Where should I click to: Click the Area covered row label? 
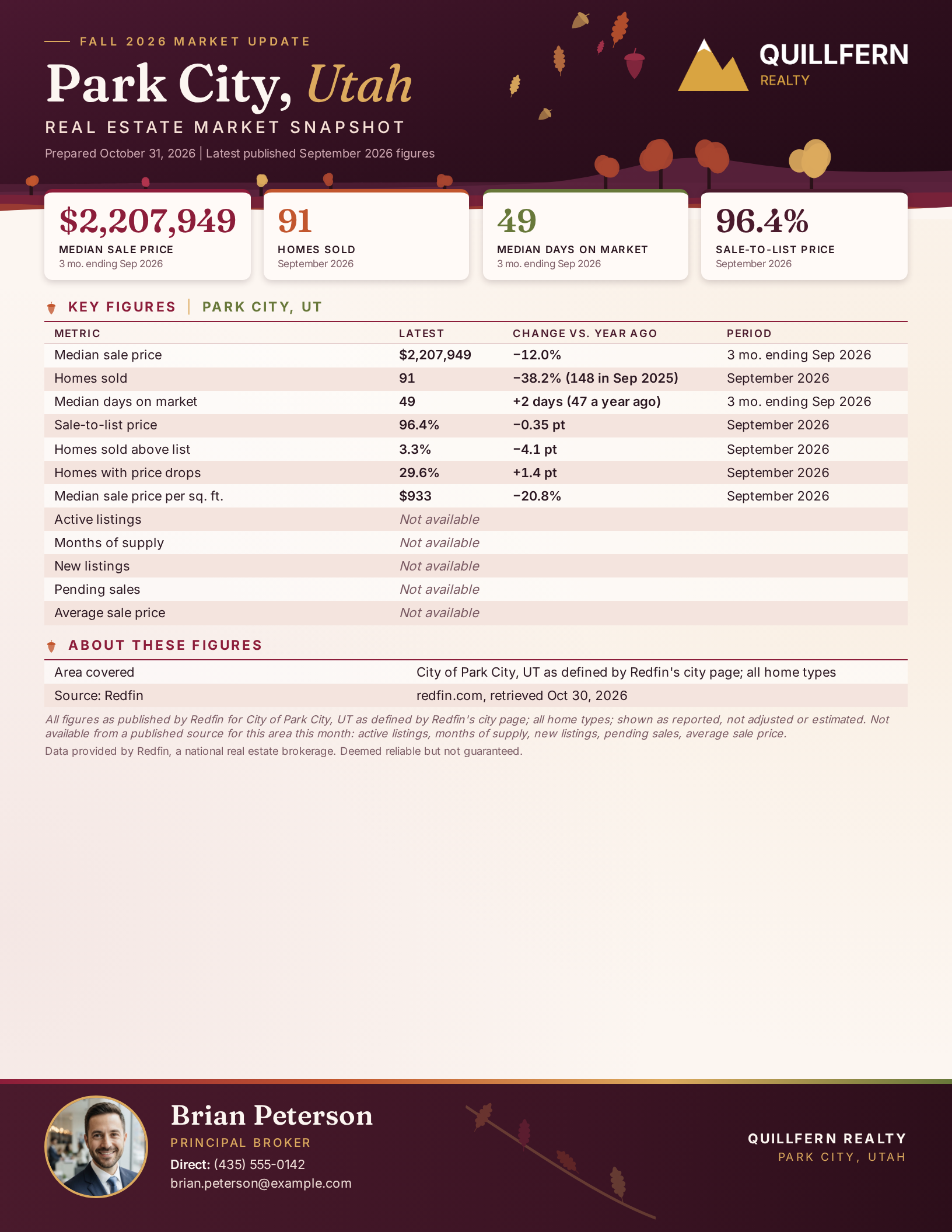(94, 672)
